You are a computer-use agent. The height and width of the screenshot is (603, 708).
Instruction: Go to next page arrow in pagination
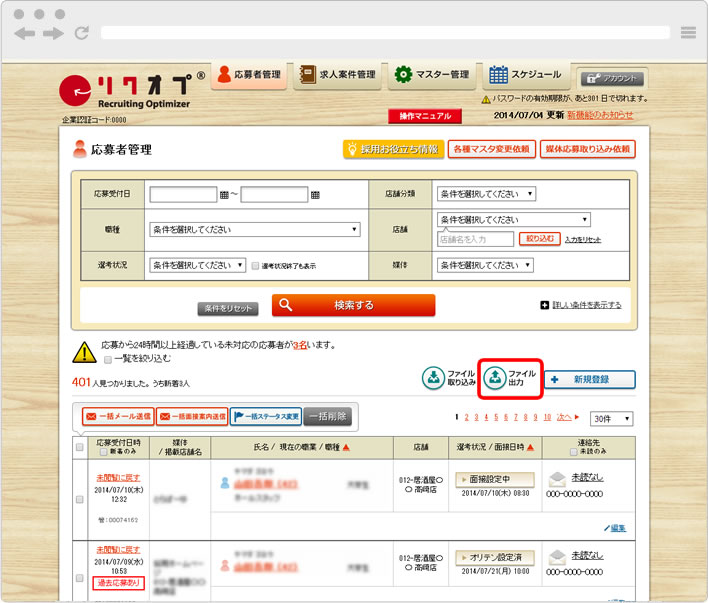tap(577, 417)
